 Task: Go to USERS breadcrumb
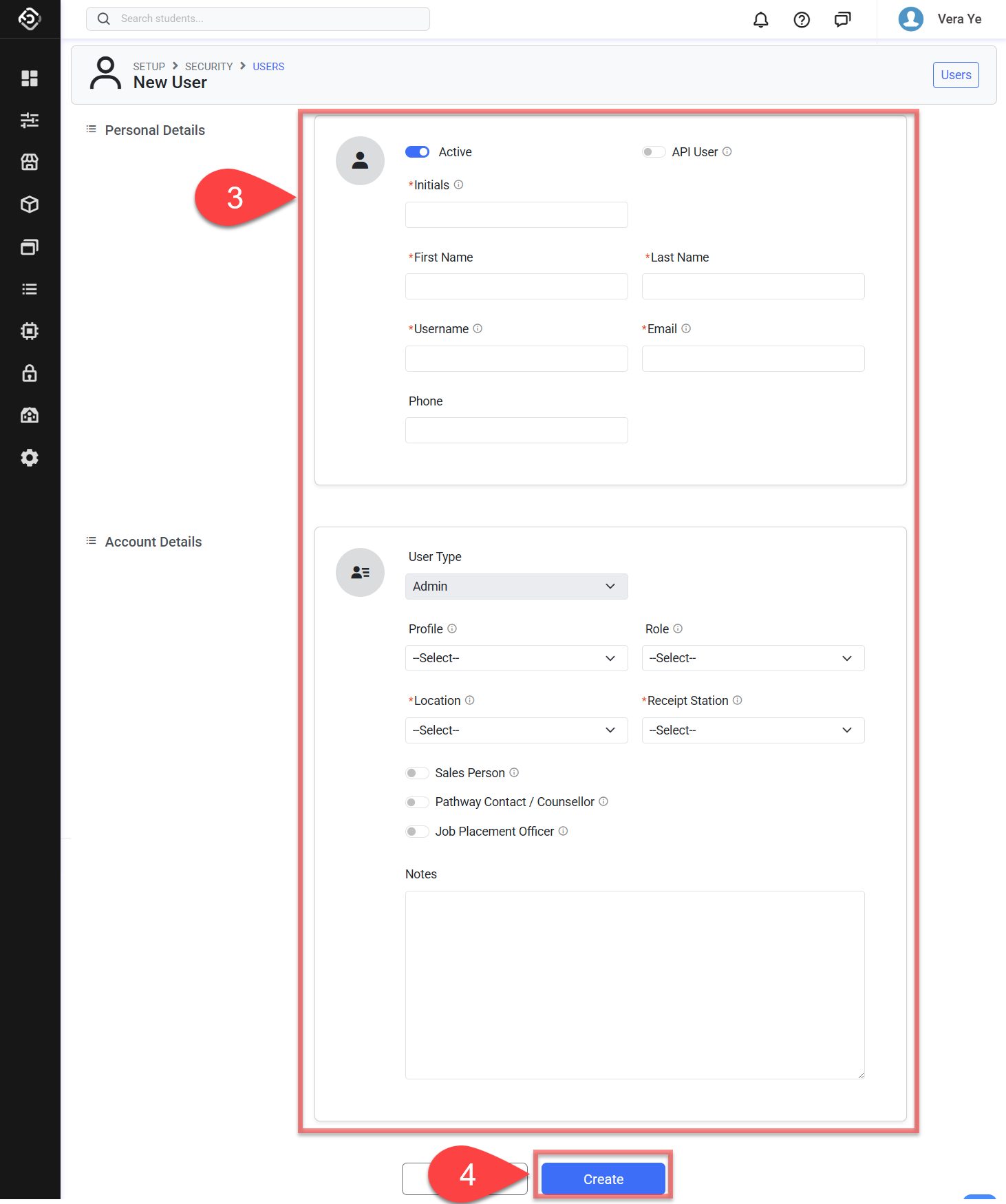click(x=268, y=67)
